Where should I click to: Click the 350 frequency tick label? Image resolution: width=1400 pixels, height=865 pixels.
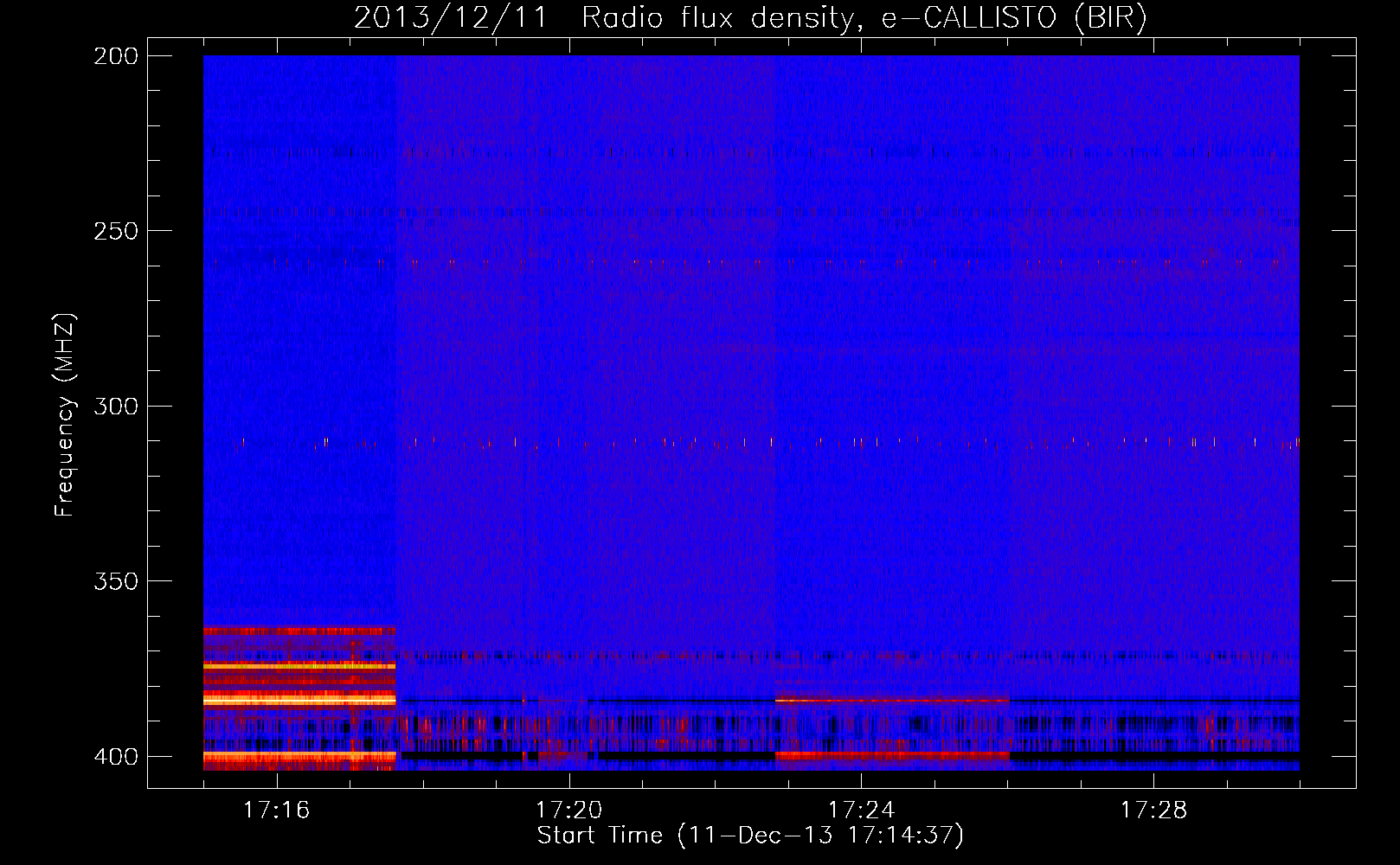(116, 580)
